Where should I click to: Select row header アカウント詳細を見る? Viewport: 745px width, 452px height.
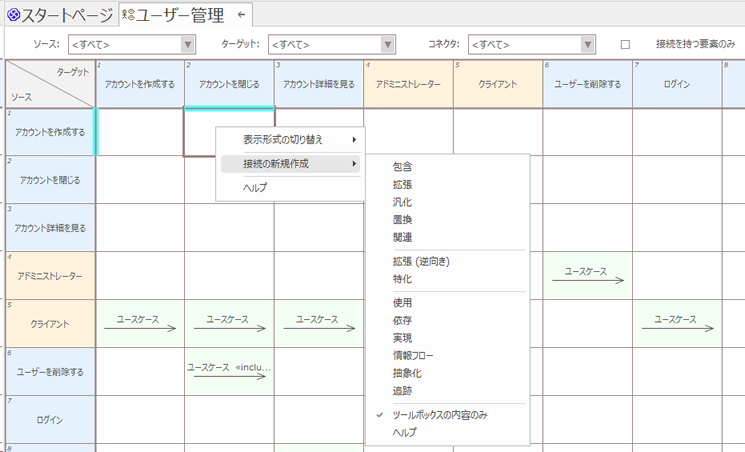(x=50, y=228)
